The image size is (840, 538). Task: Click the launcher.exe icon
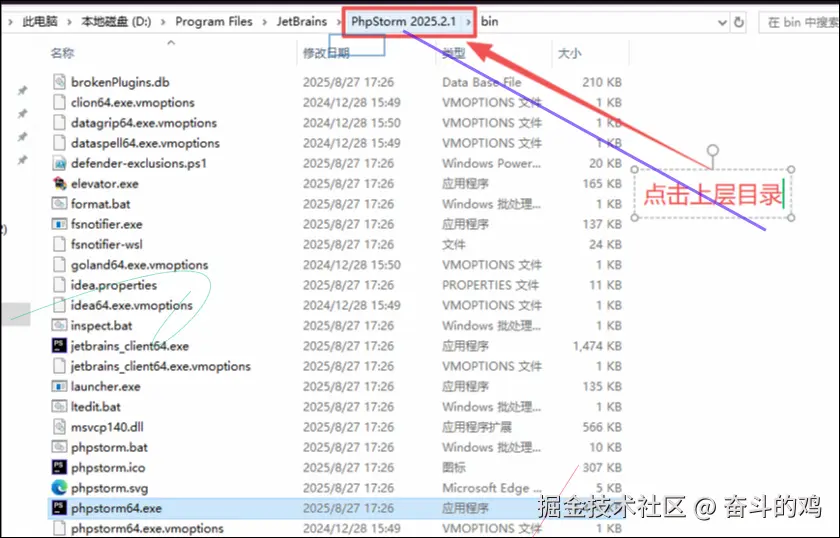tap(59, 386)
